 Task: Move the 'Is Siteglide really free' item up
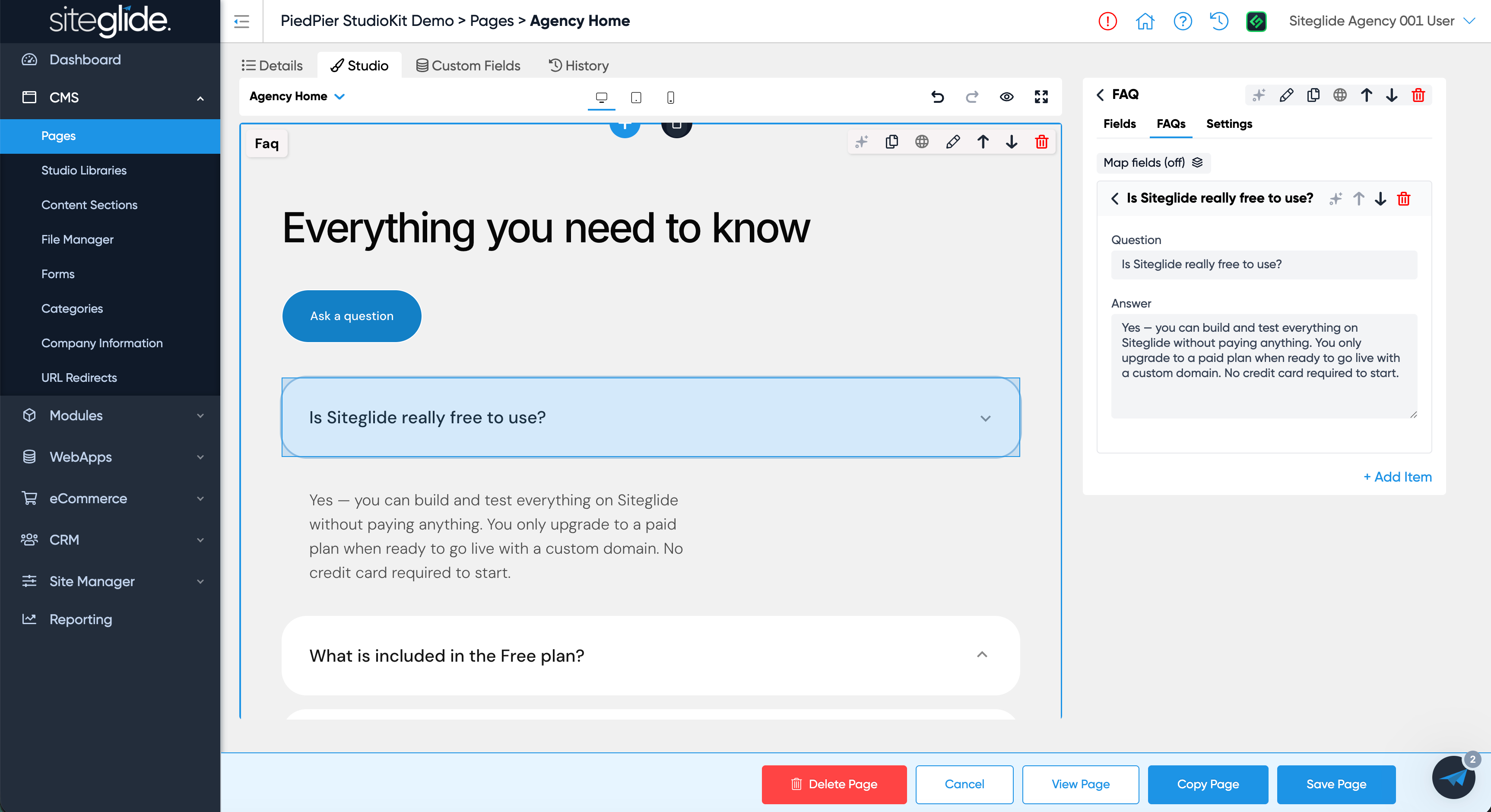(x=1358, y=199)
